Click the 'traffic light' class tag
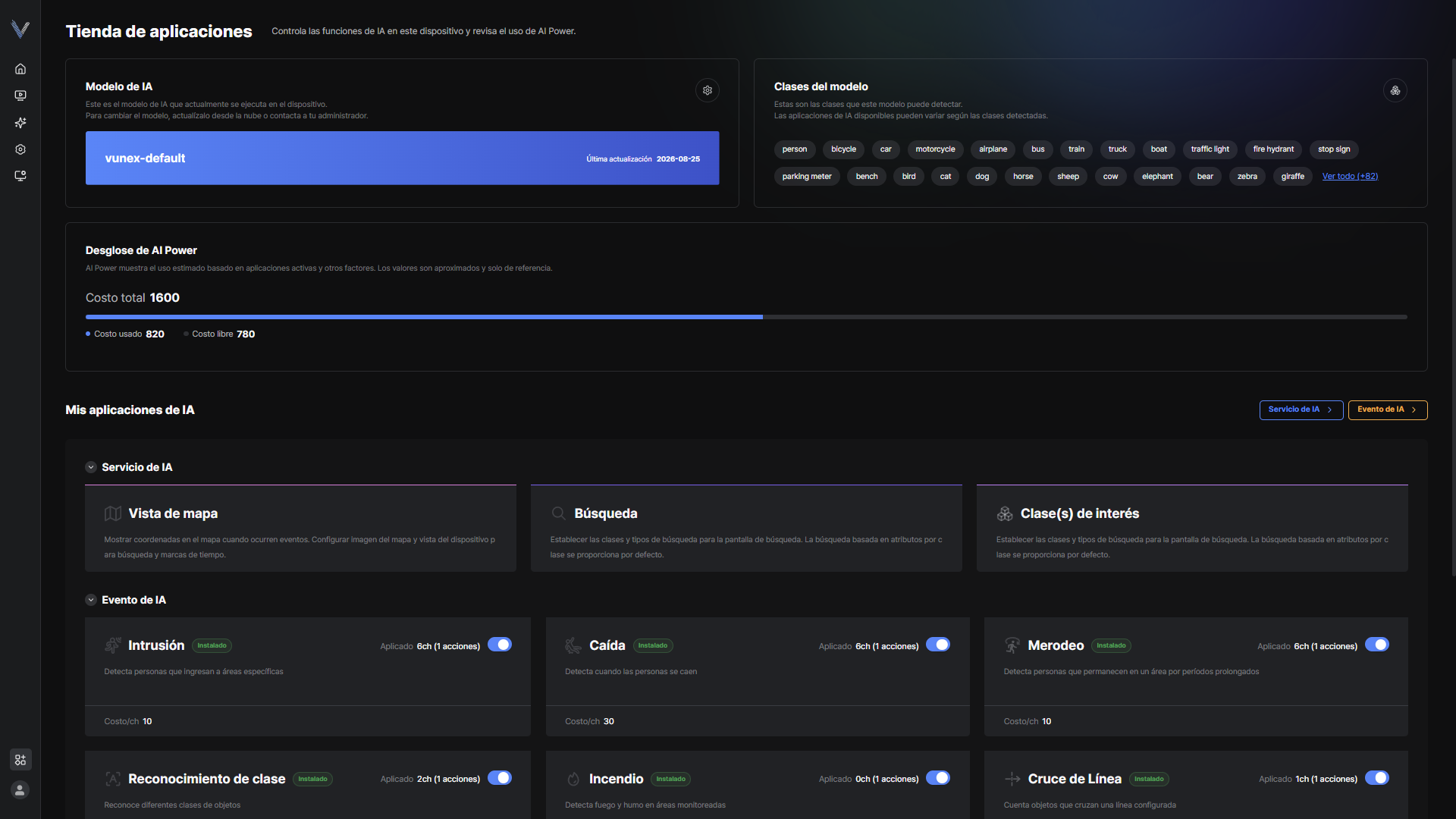Screen dimensions: 1456x819 coord(1210,149)
